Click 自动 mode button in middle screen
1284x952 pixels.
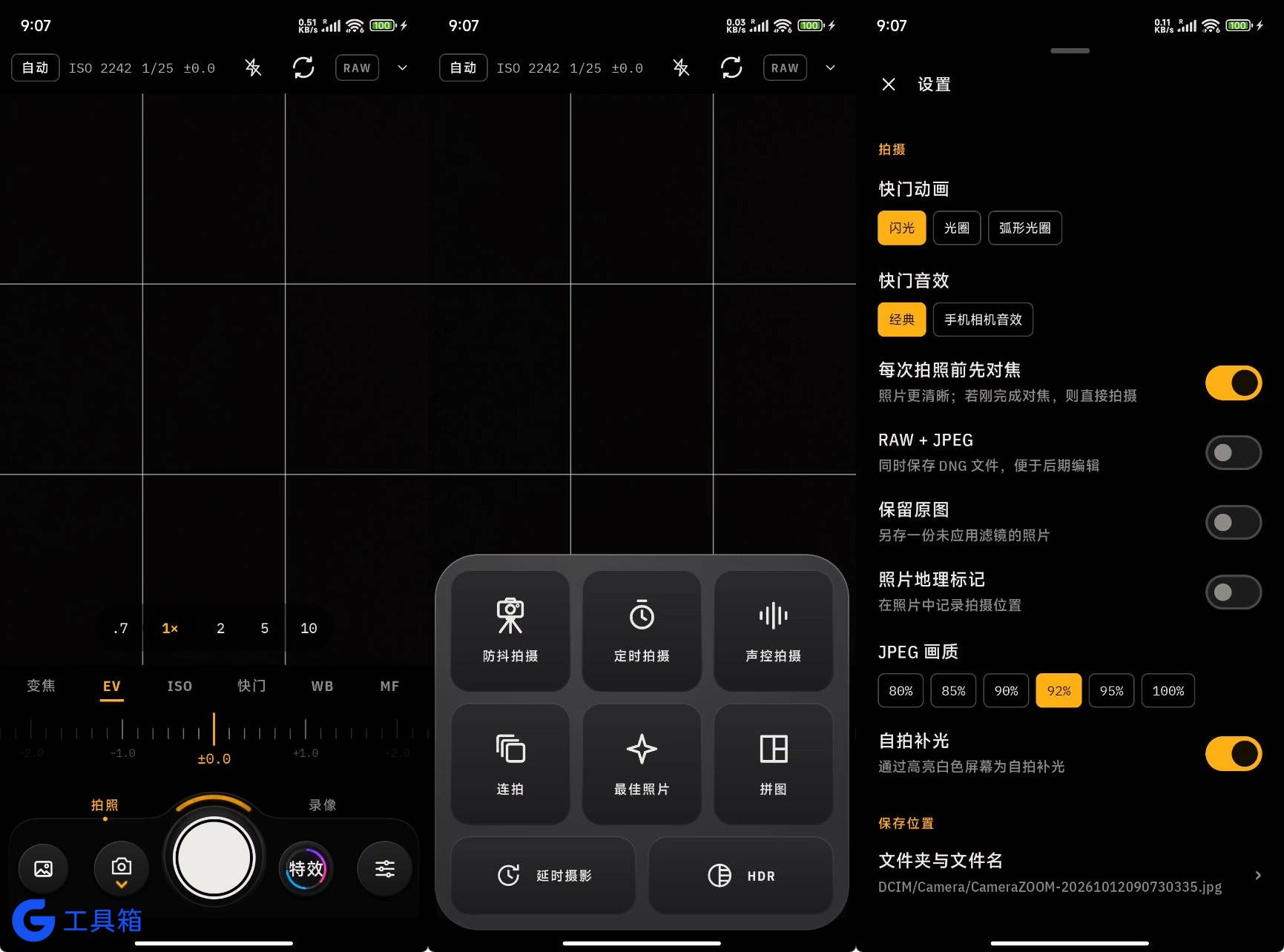click(x=463, y=68)
